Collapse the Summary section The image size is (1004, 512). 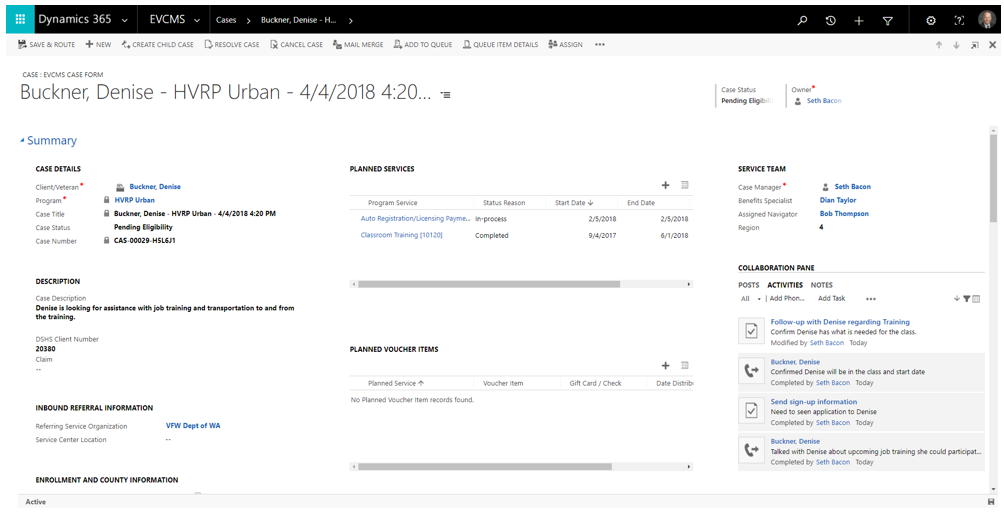coord(23,141)
